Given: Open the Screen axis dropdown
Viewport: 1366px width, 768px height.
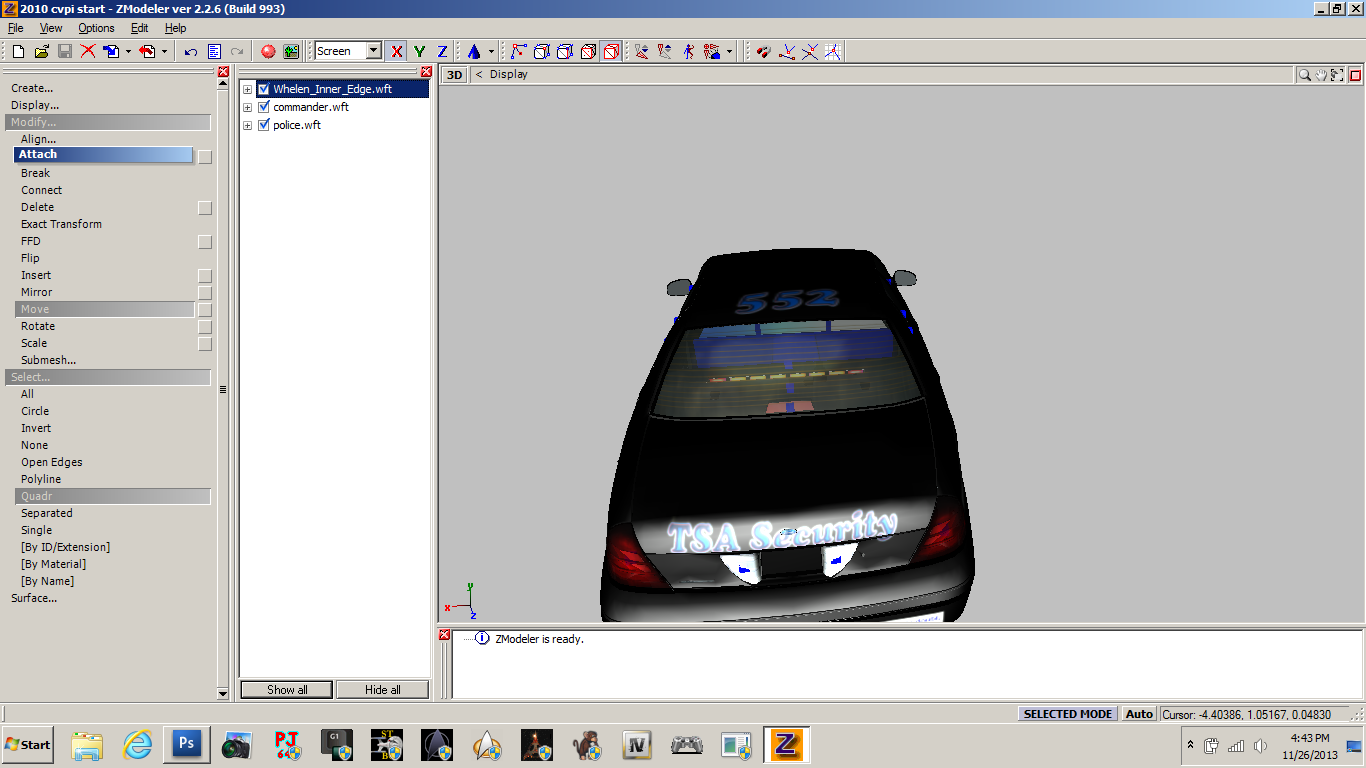Looking at the screenshot, I should (x=373, y=51).
